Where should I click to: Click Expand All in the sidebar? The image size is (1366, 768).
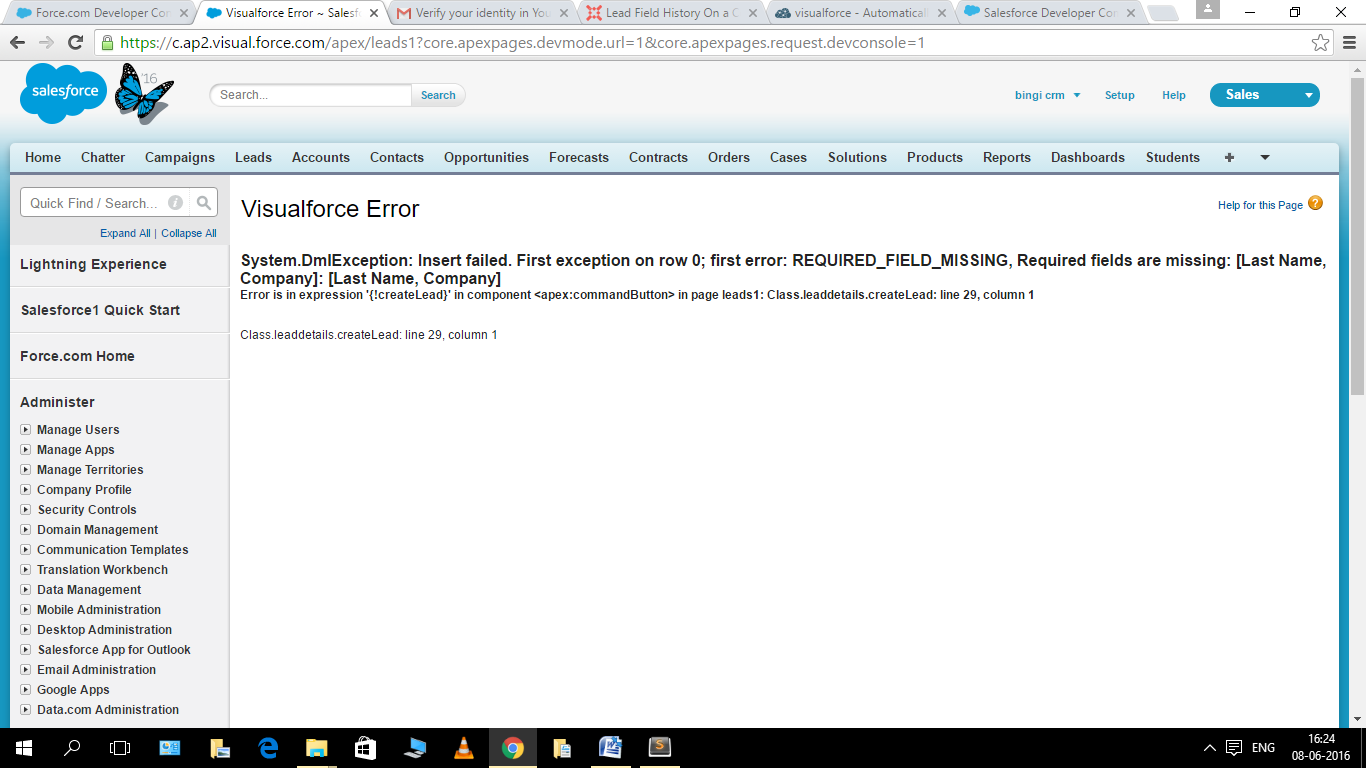(125, 233)
